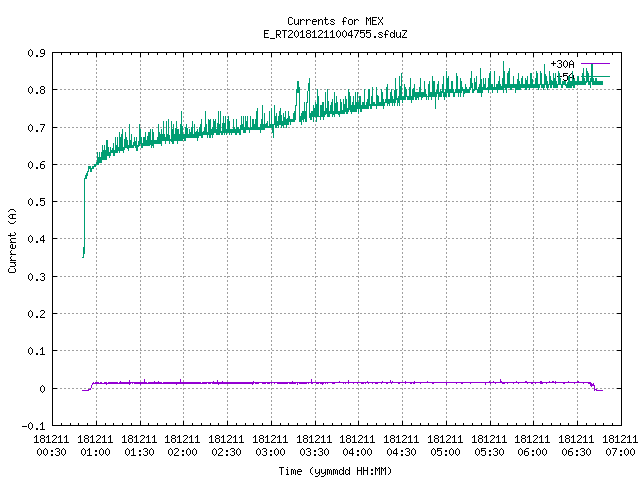Viewport: 640px width, 480px height.
Task: Click the -0.1 y-axis tick value
Action: [x=33, y=426]
